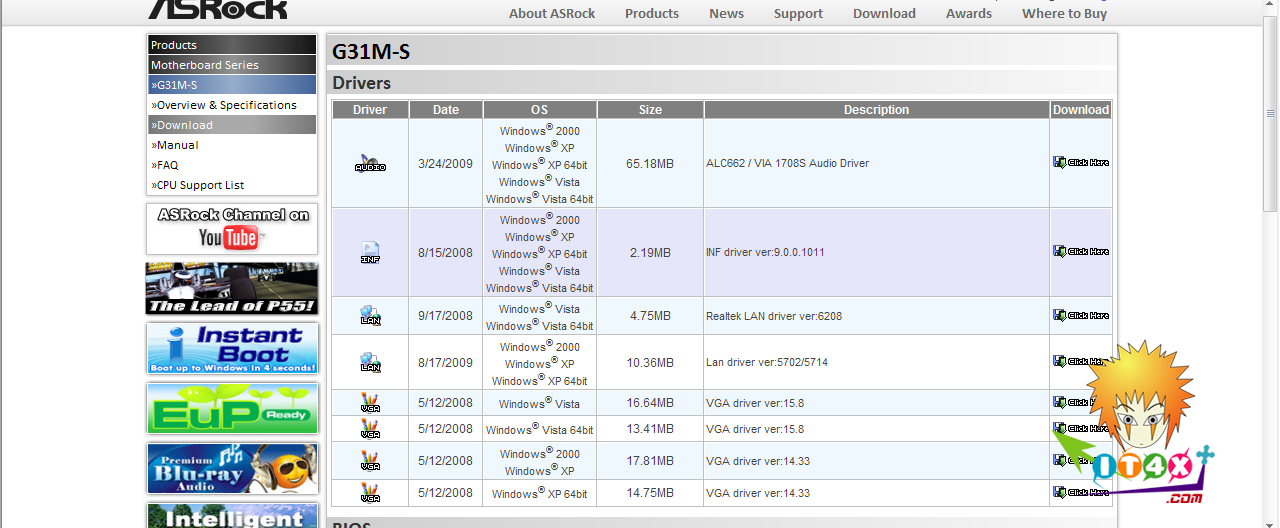The image size is (1280, 528).
Task: Click VGA icon for 16.64MB driver
Action: tap(370, 403)
